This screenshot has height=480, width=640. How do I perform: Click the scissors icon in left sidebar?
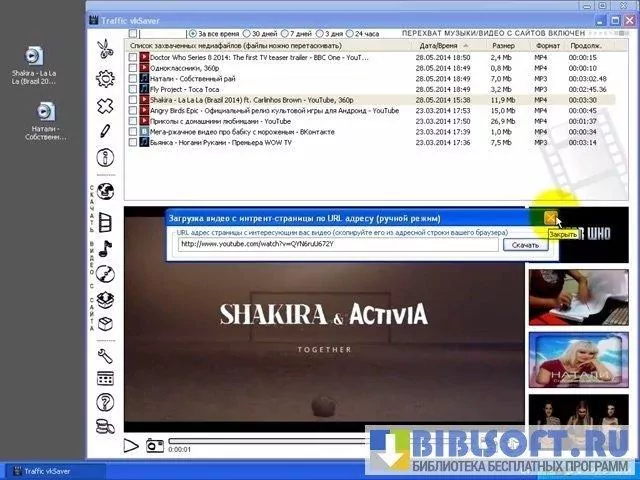(105, 50)
